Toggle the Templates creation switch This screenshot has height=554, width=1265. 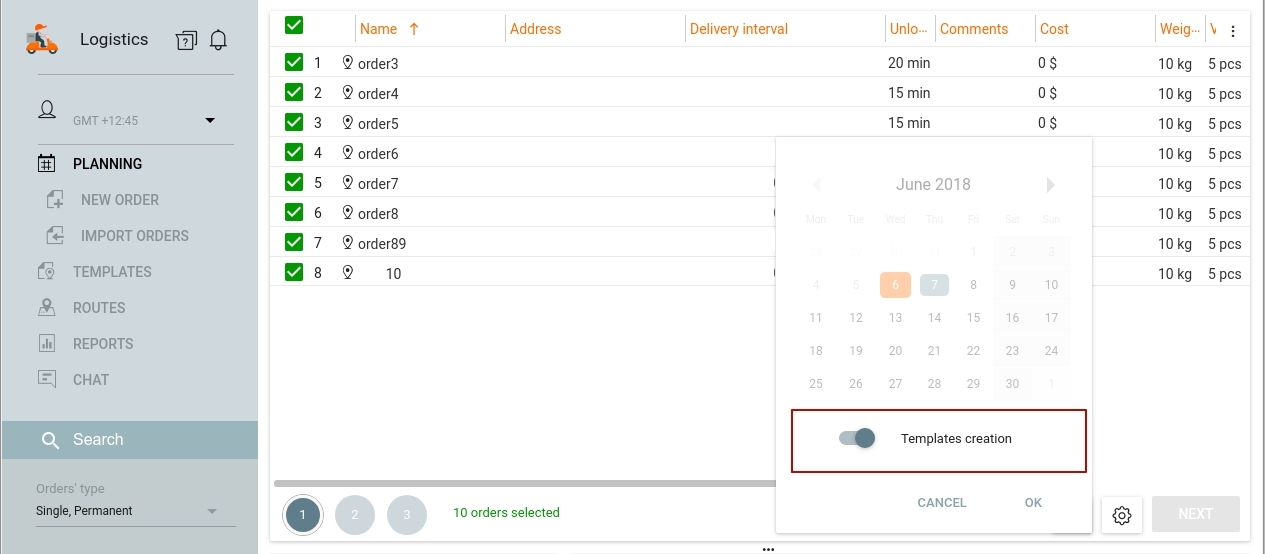point(858,438)
